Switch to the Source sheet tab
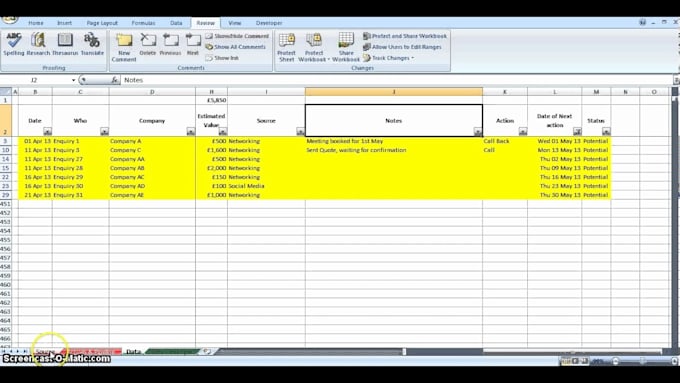Image resolution: width=680 pixels, height=383 pixels. [x=45, y=351]
